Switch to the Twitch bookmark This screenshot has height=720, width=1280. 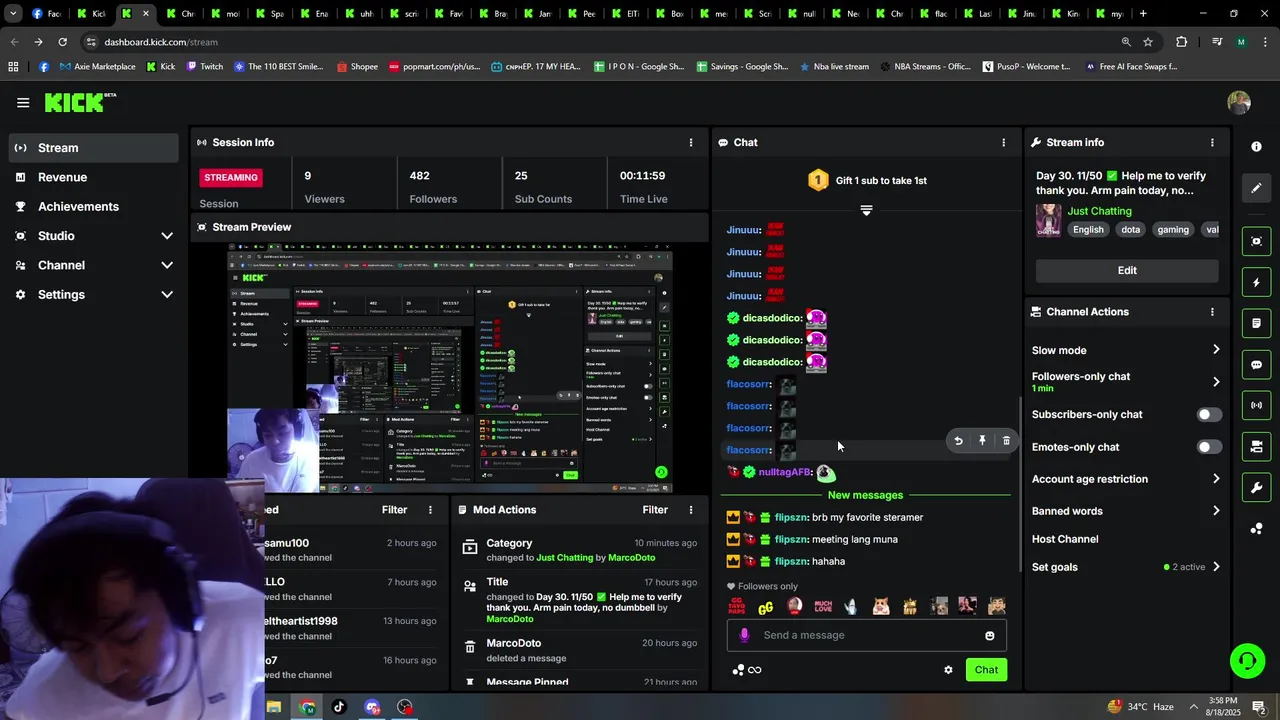(x=204, y=67)
